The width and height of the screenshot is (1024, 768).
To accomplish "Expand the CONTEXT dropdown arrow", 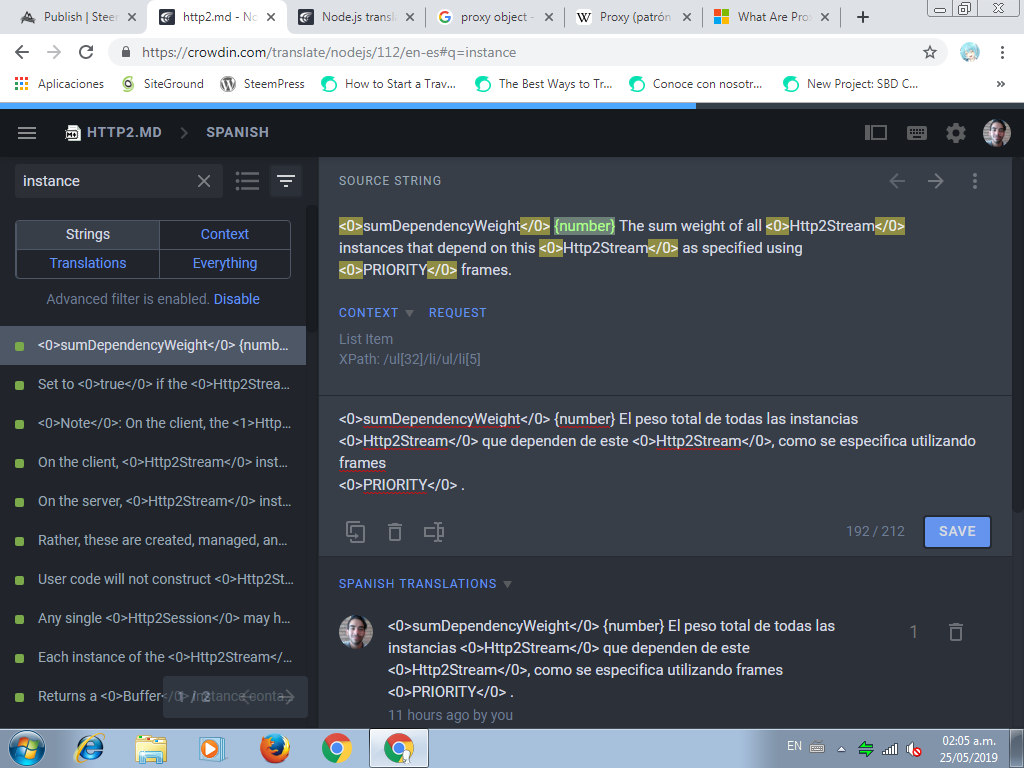I will coord(409,313).
